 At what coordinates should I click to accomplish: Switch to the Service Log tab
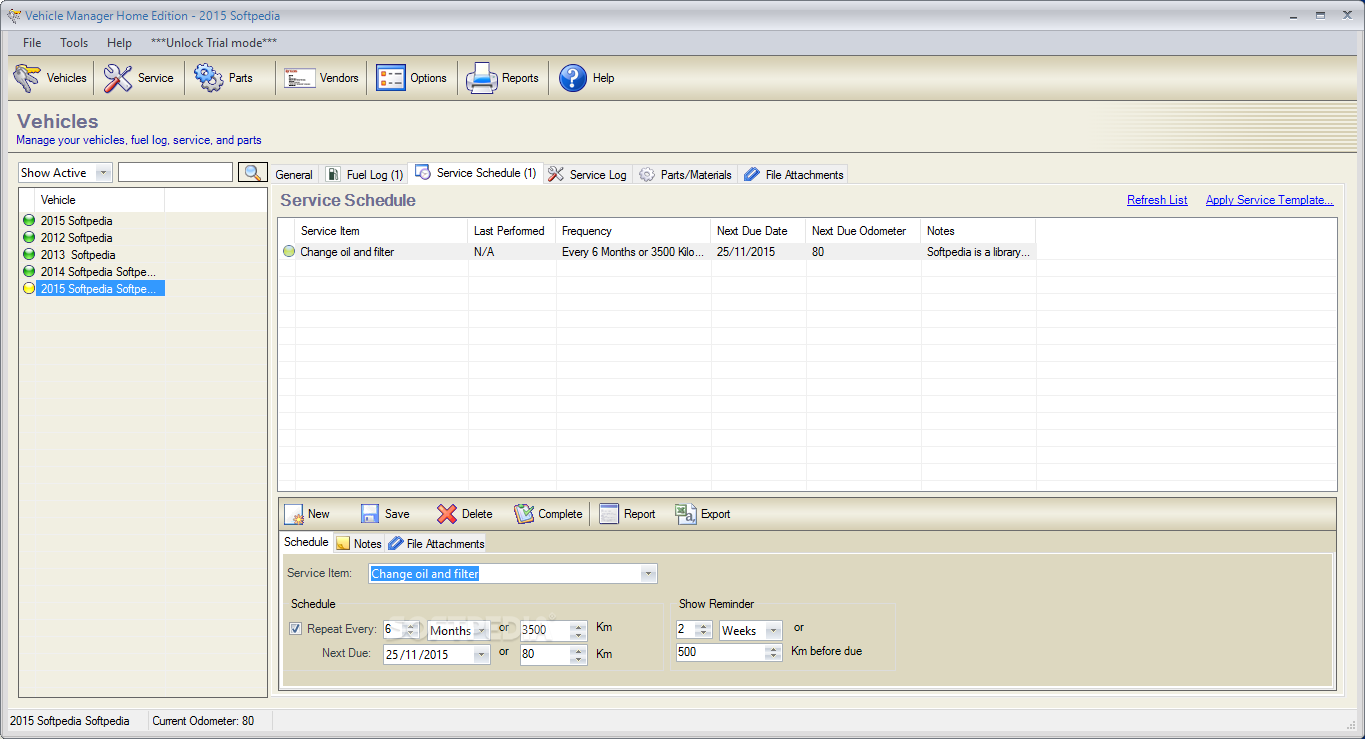(588, 175)
